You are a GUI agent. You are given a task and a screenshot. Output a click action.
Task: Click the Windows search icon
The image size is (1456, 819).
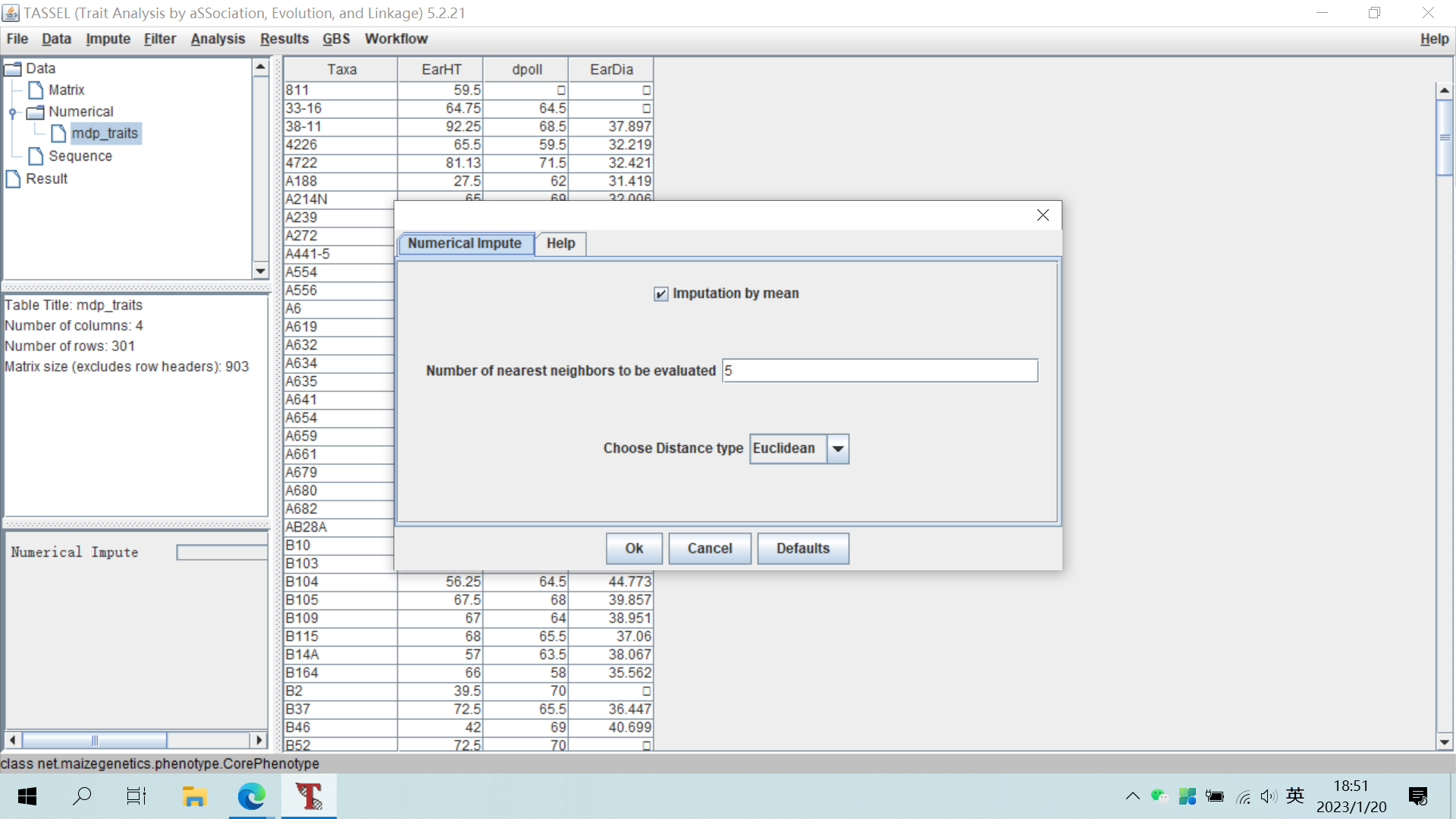[x=82, y=796]
